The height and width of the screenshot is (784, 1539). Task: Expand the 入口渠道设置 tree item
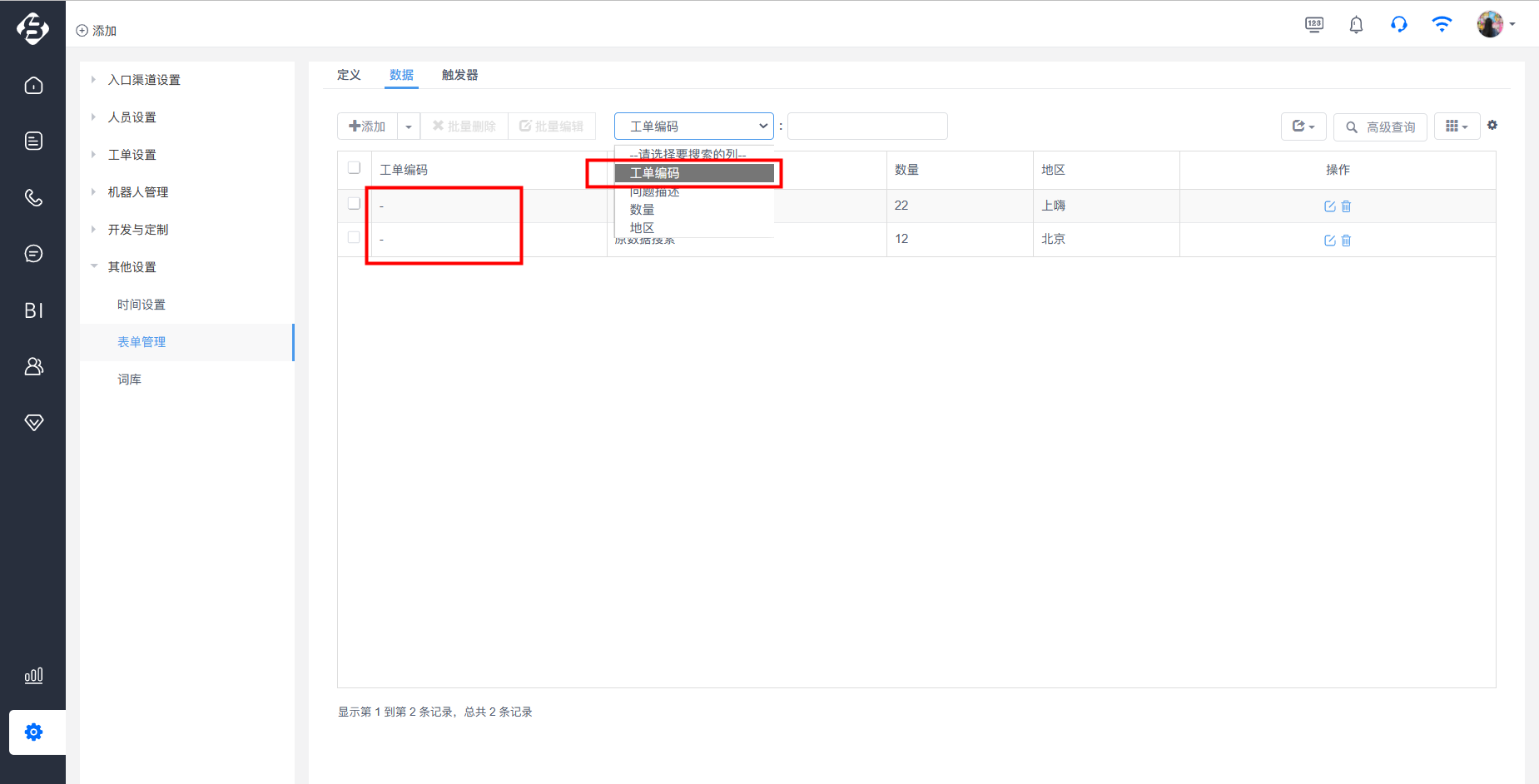(x=144, y=80)
